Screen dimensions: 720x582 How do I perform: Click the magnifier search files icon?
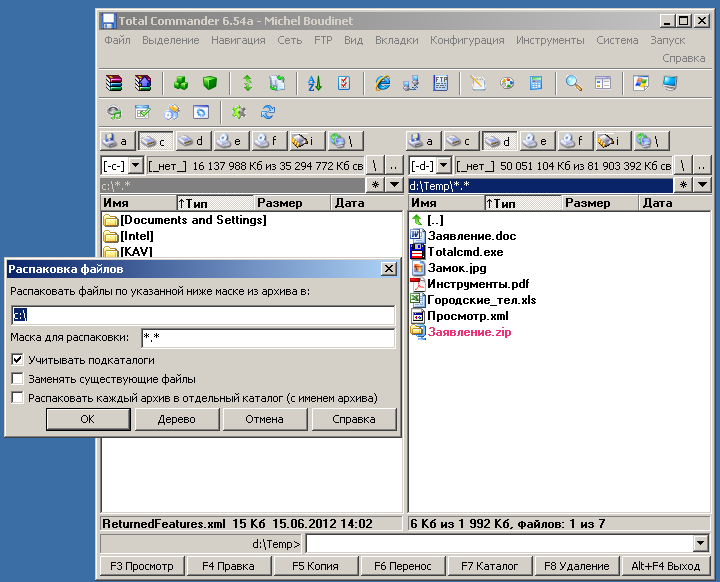click(574, 83)
